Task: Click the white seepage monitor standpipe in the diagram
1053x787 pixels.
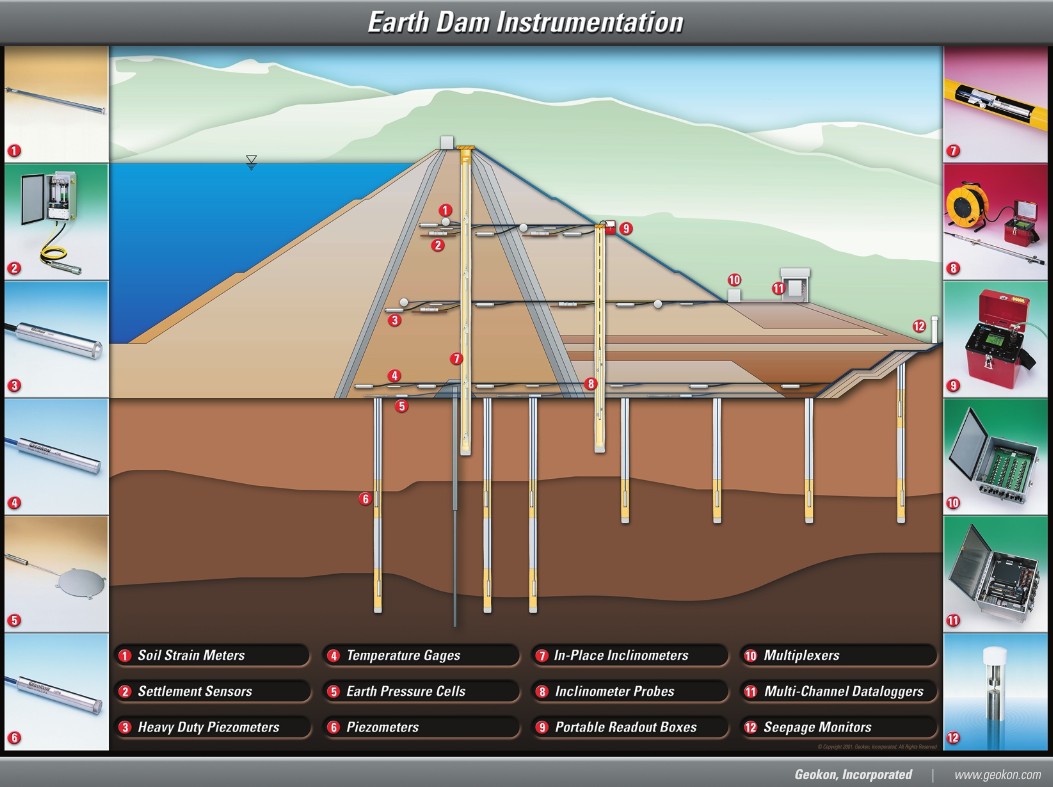Action: coord(934,330)
